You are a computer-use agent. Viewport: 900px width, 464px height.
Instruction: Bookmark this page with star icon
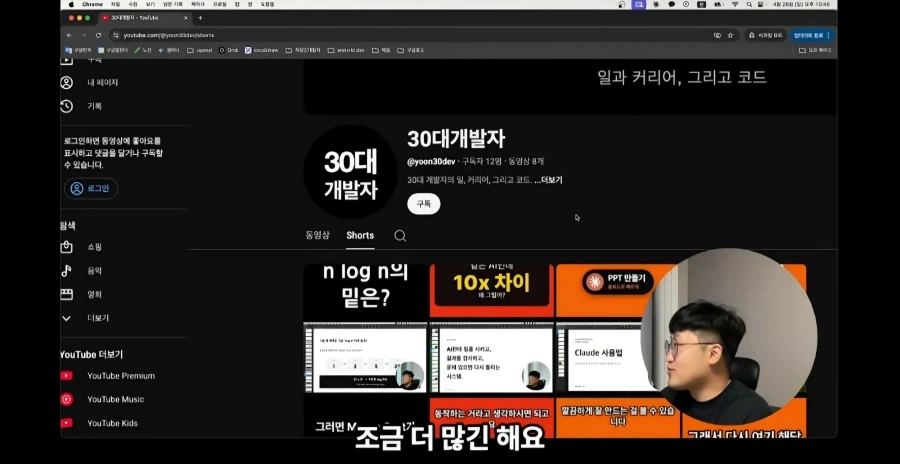click(730, 35)
